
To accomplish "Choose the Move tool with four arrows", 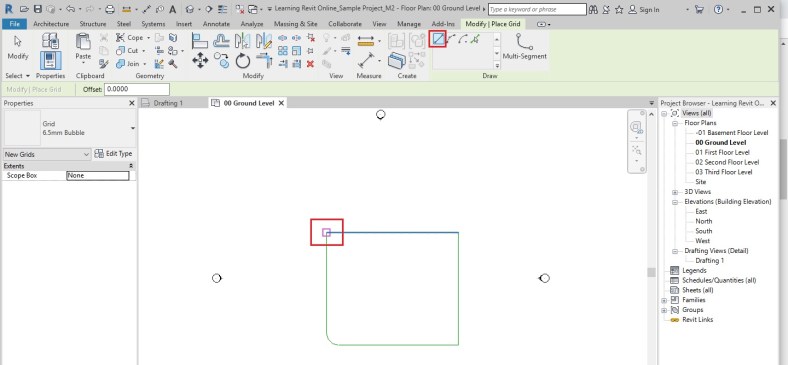I will tap(200, 61).
